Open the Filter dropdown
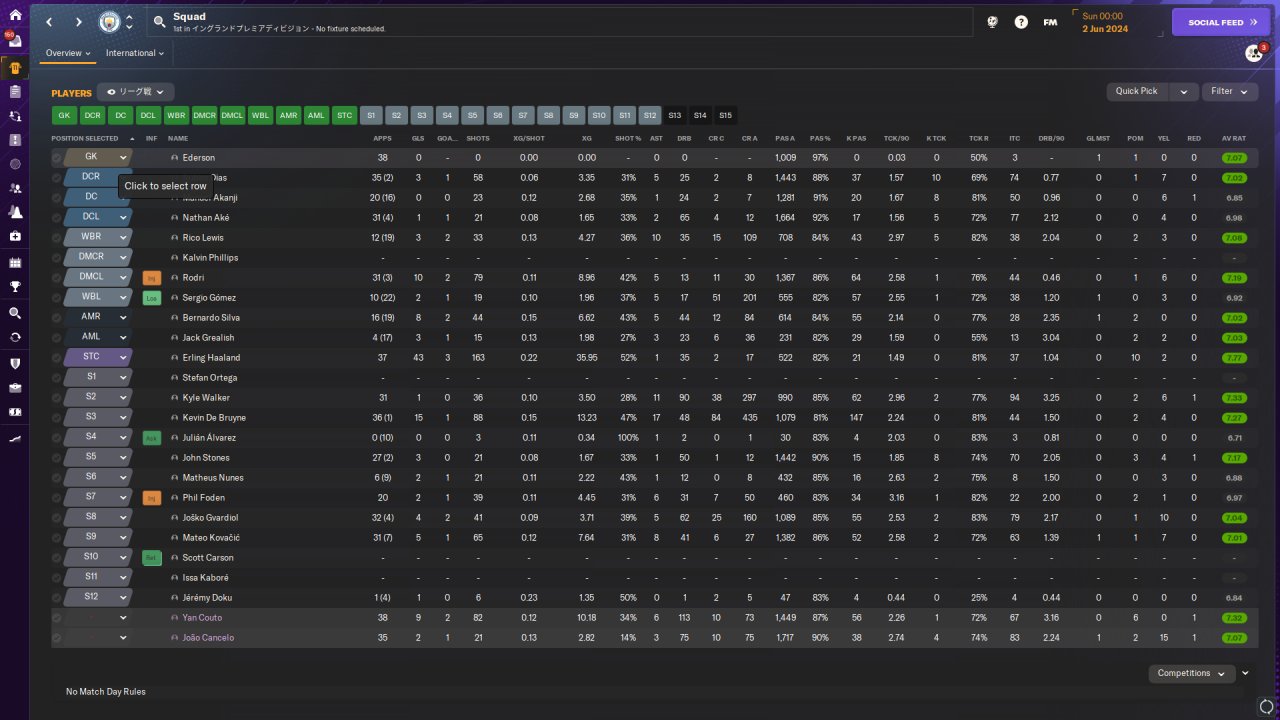This screenshot has height=720, width=1280. (x=1230, y=92)
